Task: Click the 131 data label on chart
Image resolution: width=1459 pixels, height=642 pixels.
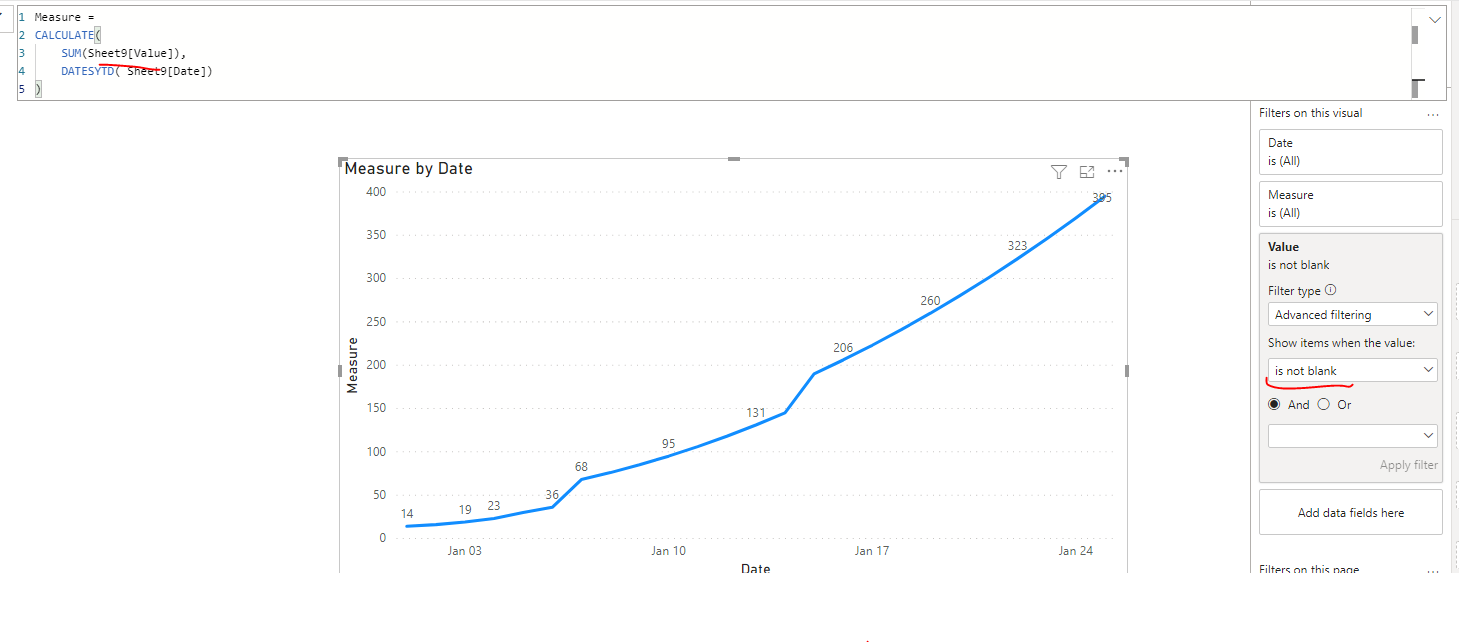Action: click(x=756, y=413)
